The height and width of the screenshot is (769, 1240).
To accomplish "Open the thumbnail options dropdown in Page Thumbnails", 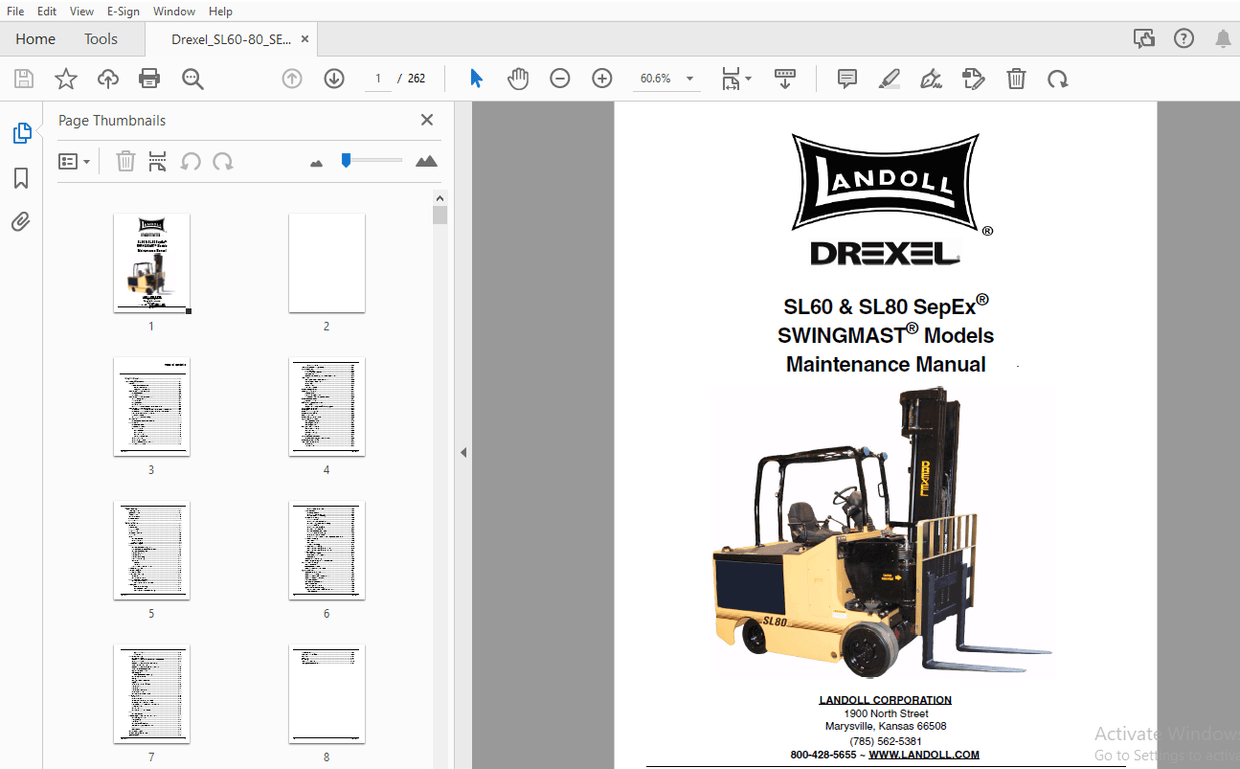I will (x=74, y=161).
